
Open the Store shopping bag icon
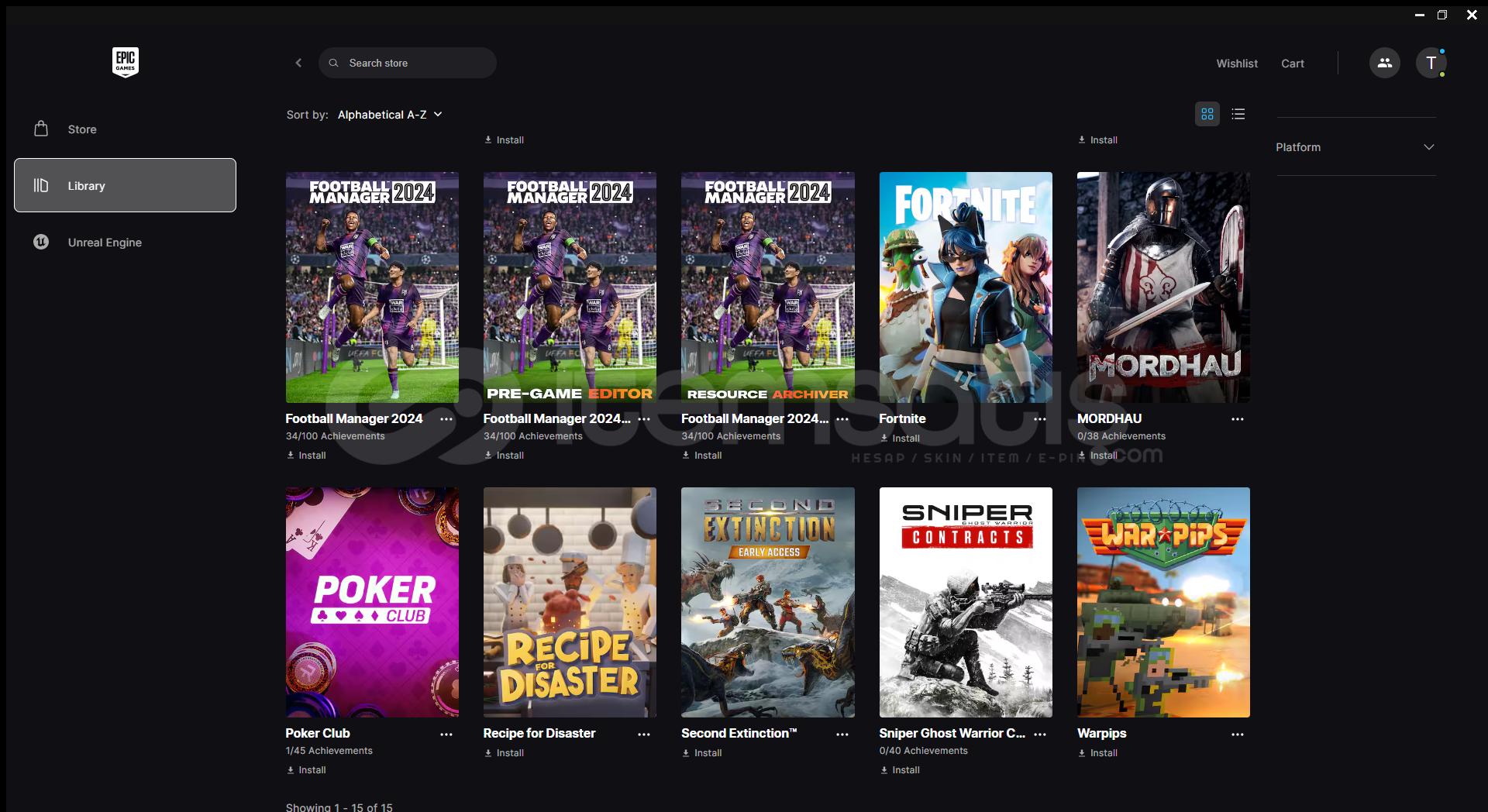(41, 129)
